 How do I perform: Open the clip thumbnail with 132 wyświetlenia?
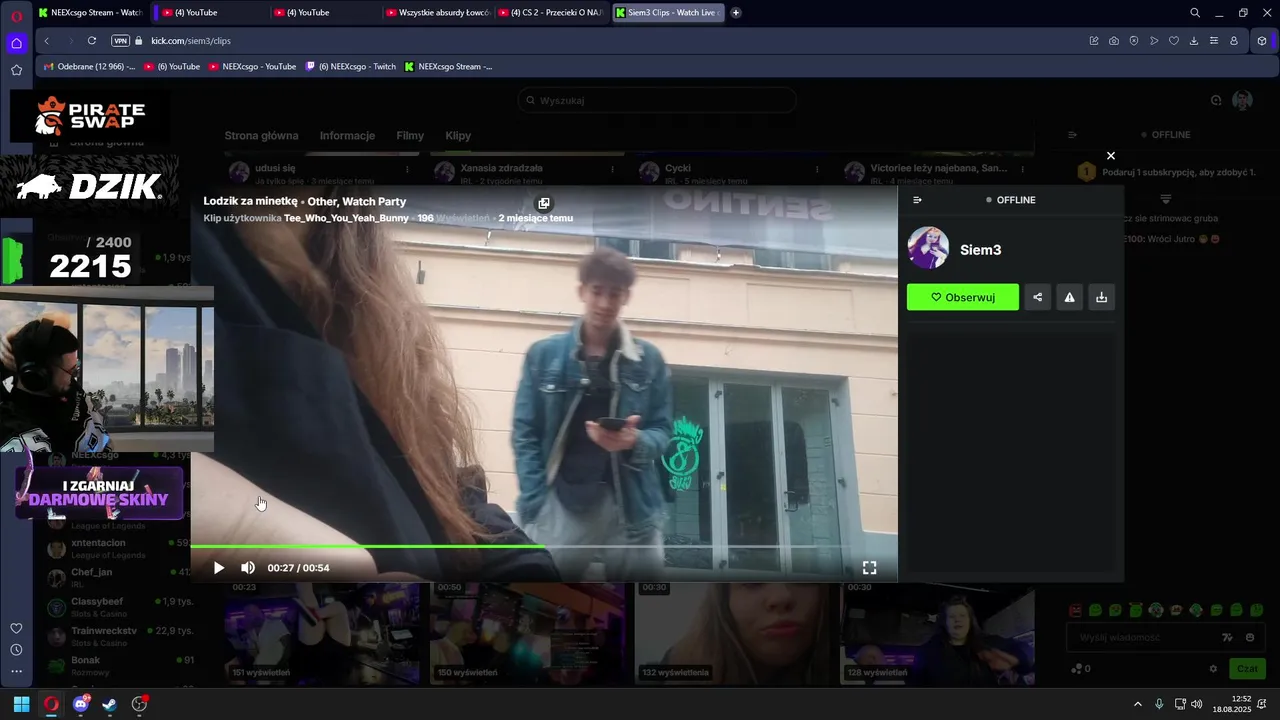pos(733,632)
